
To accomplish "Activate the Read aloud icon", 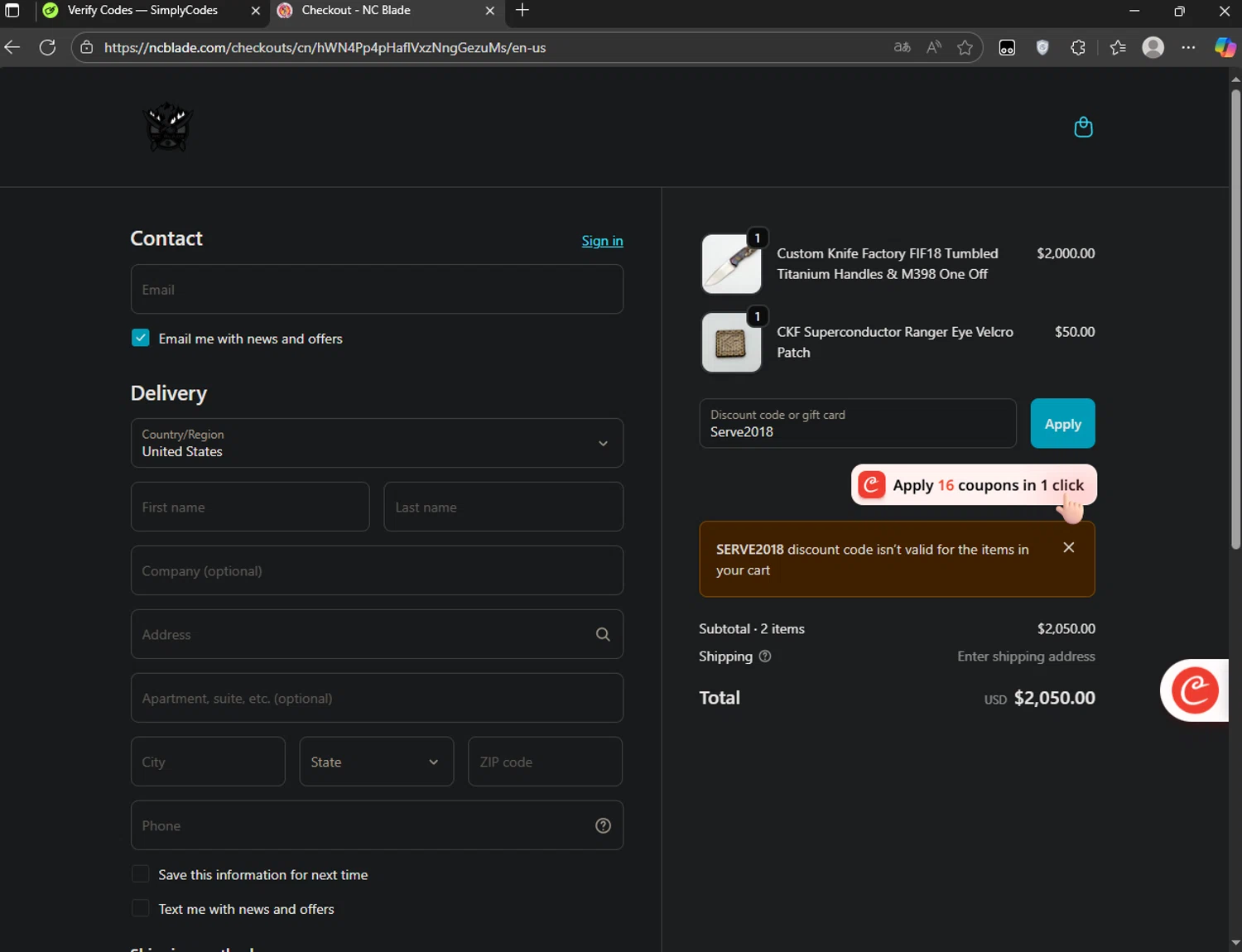I will pos(934,47).
